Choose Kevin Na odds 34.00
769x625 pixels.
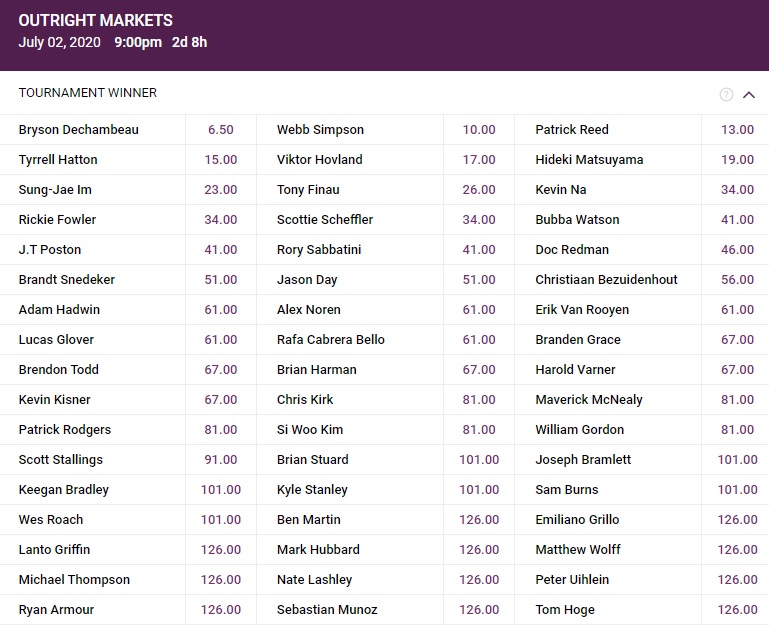pyautogui.click(x=737, y=189)
